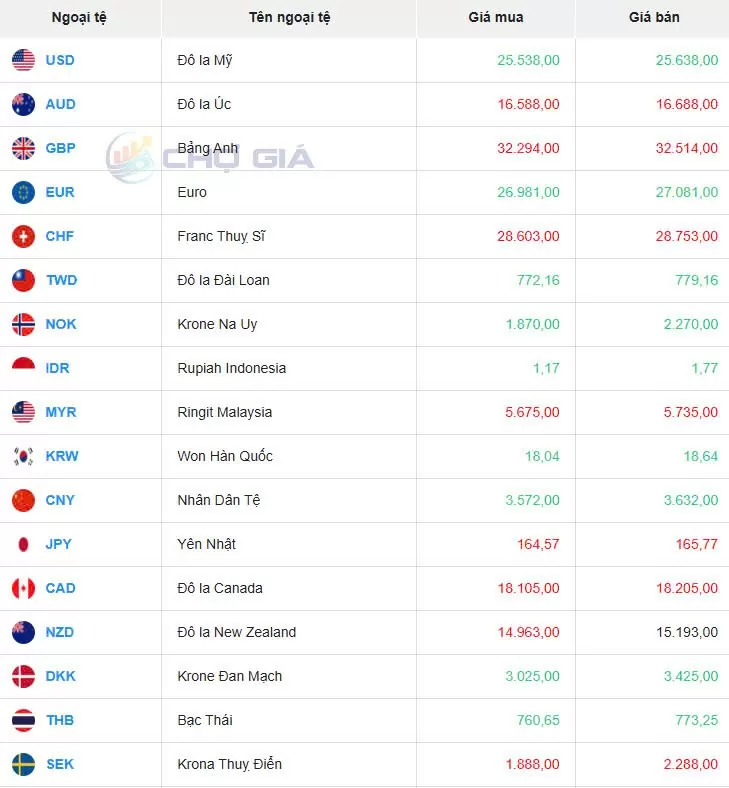Image resolution: width=729 pixels, height=788 pixels.
Task: Click the "Tên ngoại tệ" column header
Action: click(289, 17)
